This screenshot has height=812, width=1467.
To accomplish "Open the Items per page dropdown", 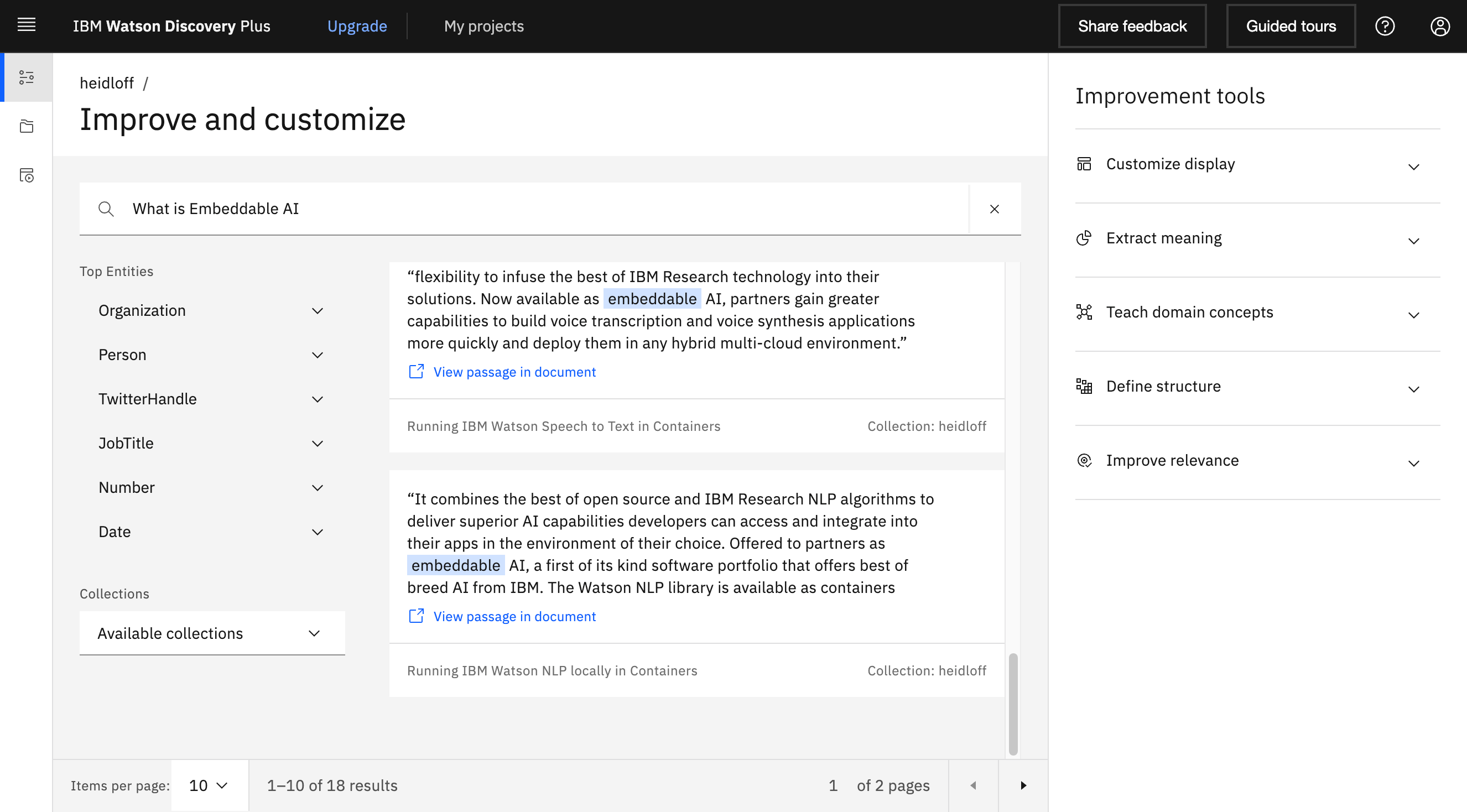I will point(209,785).
